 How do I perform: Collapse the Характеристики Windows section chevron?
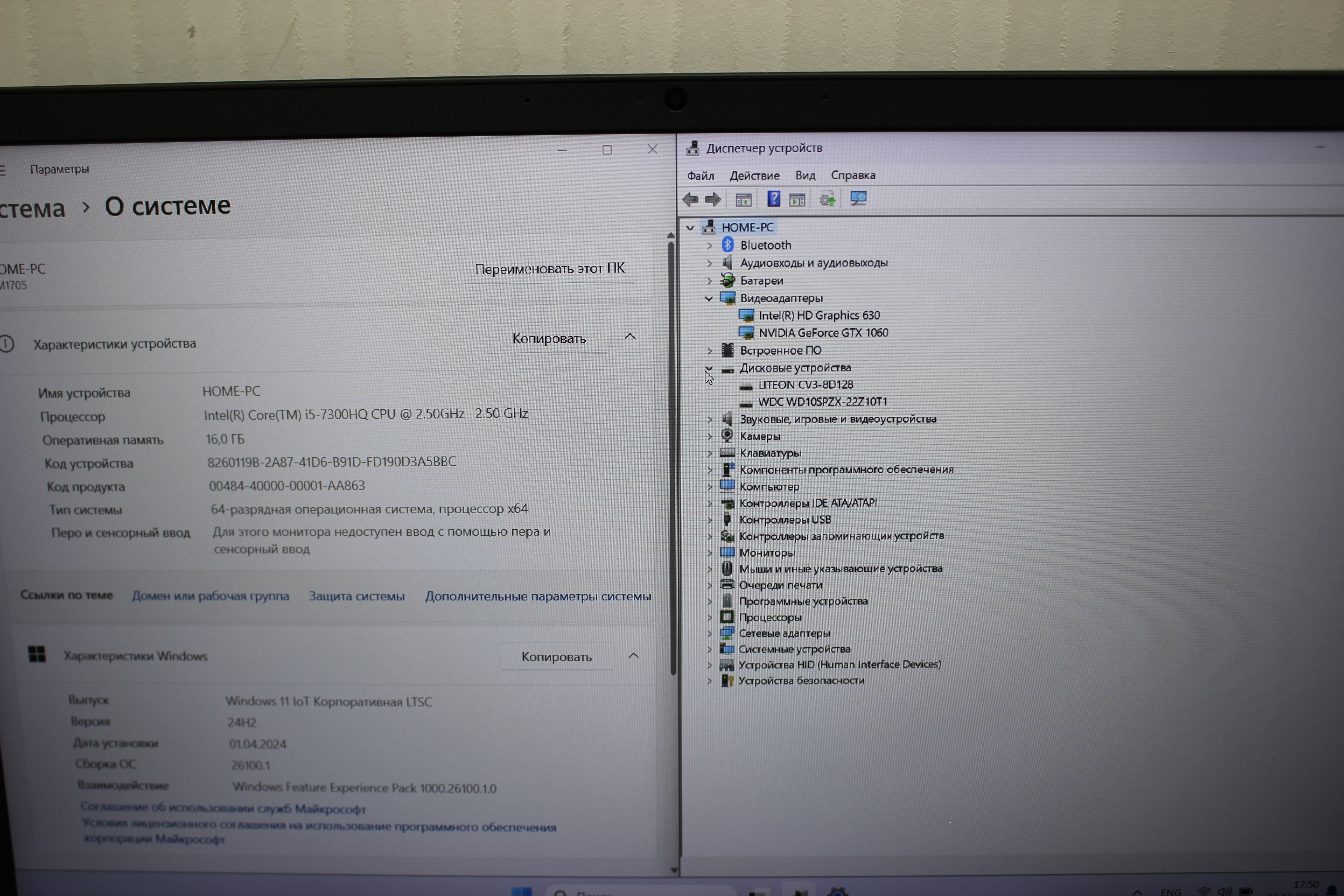633,655
